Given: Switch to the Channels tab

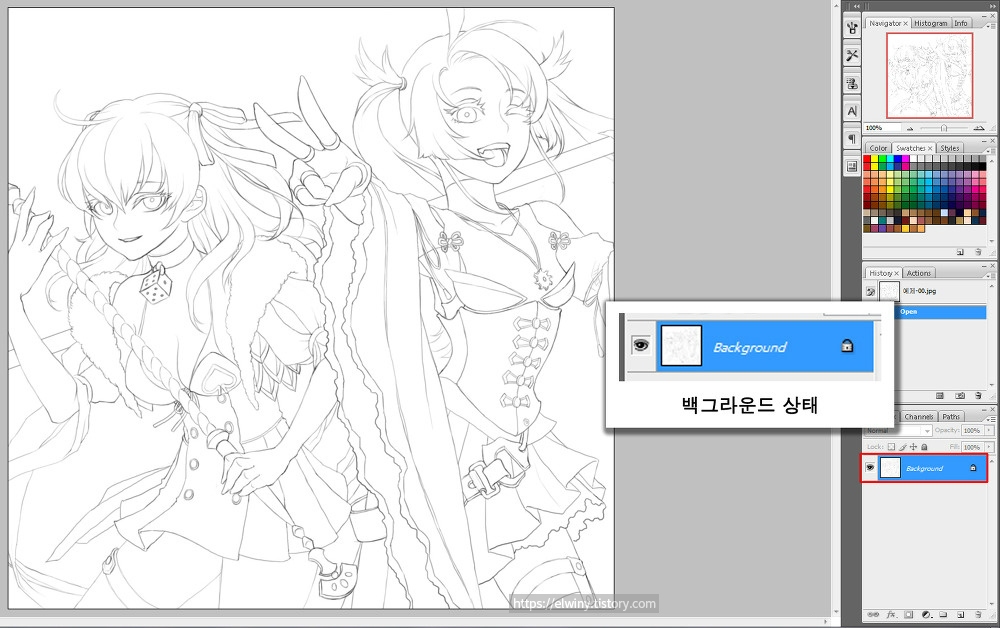Looking at the screenshot, I should 918,416.
